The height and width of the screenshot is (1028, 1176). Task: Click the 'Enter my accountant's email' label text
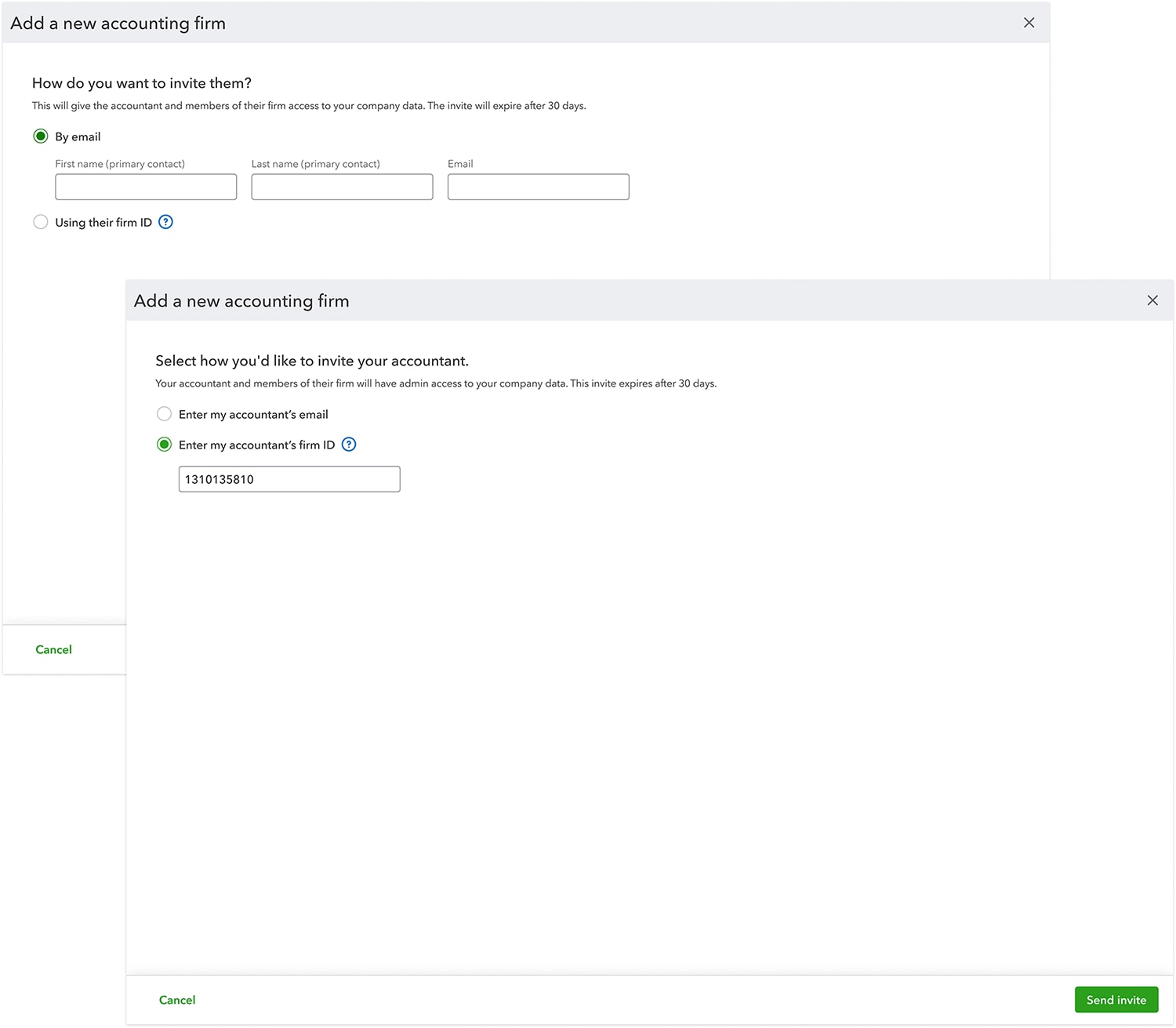pyautogui.click(x=253, y=414)
